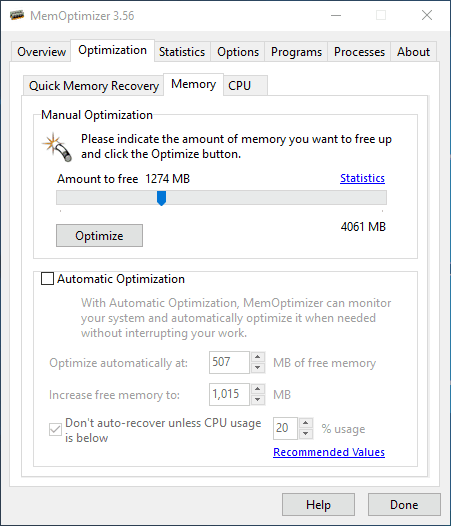Open the Processes tab
This screenshot has height=526, width=451.
click(359, 52)
